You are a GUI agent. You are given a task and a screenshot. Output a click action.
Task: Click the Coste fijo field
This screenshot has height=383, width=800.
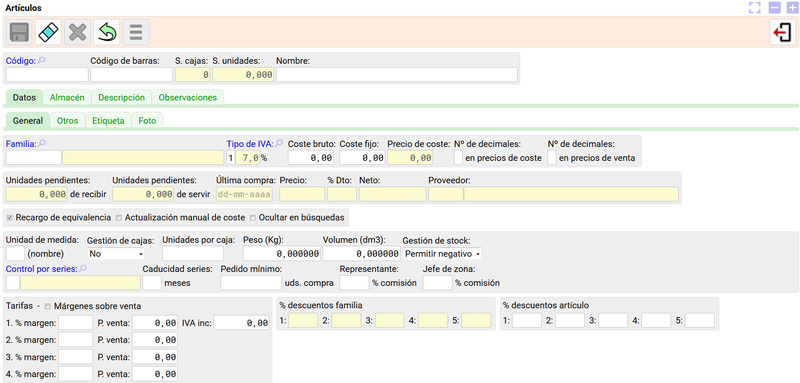362,158
